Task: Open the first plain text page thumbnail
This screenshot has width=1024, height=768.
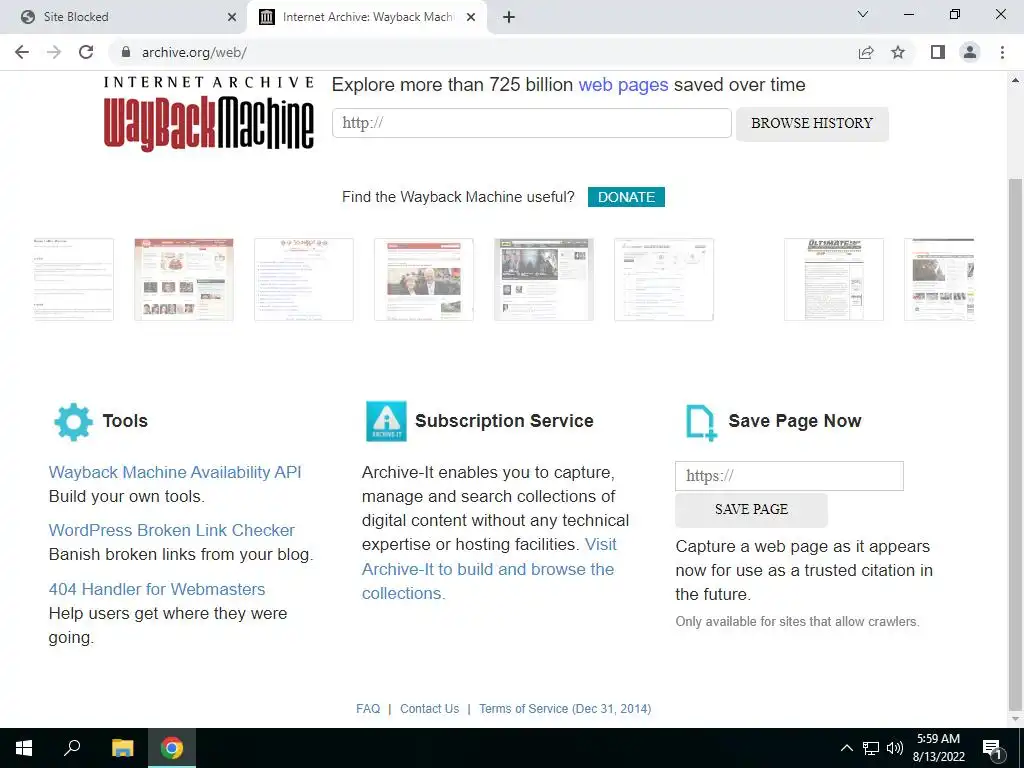Action: pos(73,280)
